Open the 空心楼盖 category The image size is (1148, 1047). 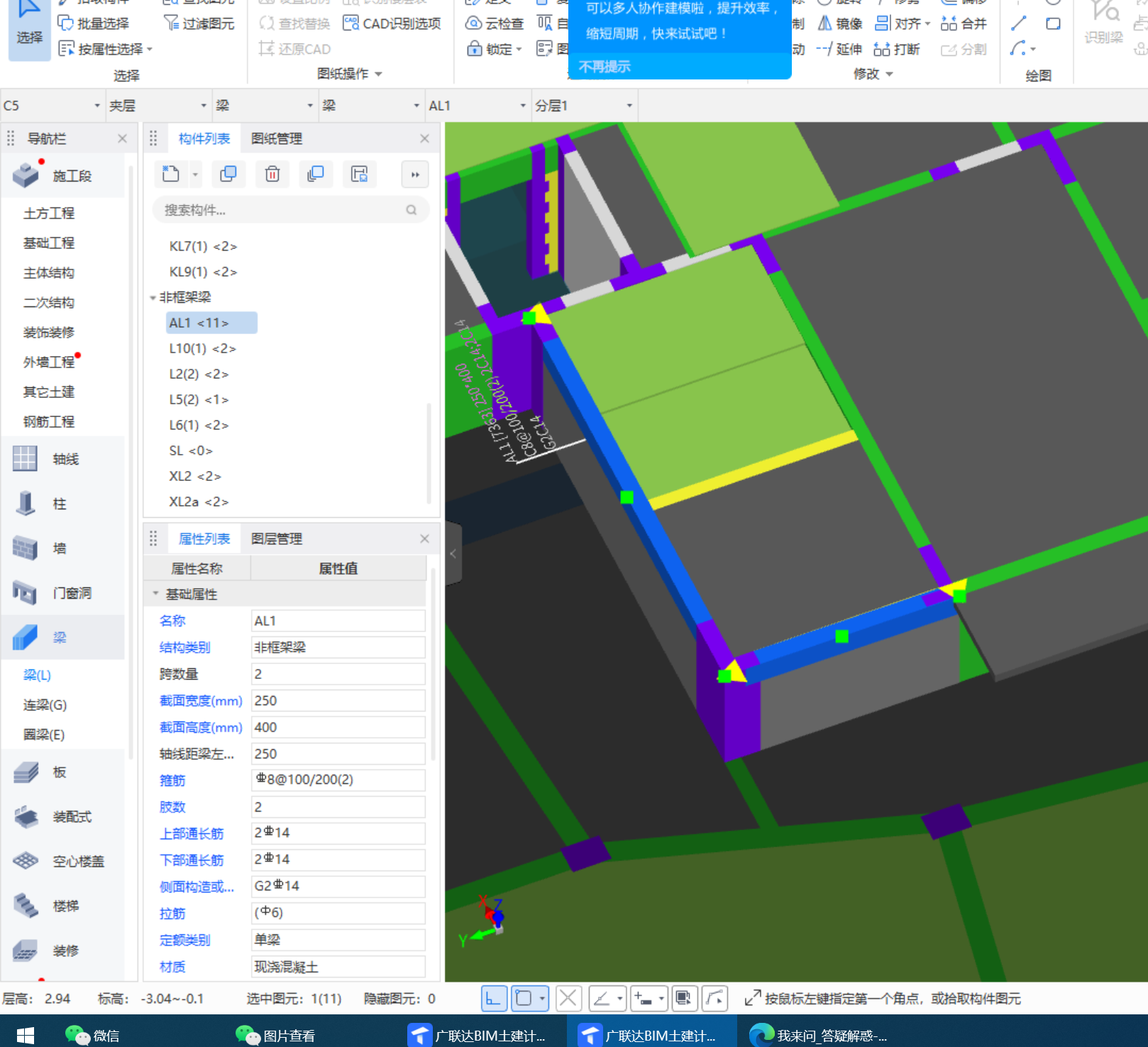pyautogui.click(x=64, y=861)
